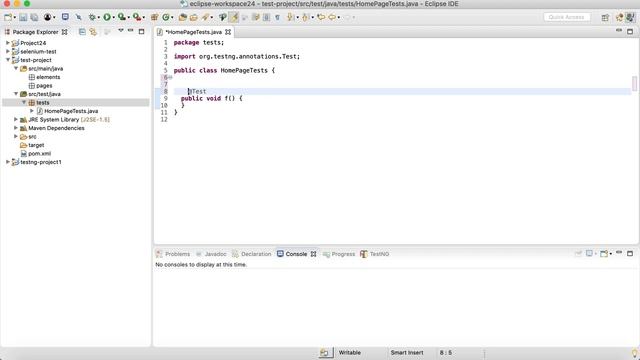Image resolution: width=640 pixels, height=360 pixels.
Task: Select the pages package
Action: 40,86
